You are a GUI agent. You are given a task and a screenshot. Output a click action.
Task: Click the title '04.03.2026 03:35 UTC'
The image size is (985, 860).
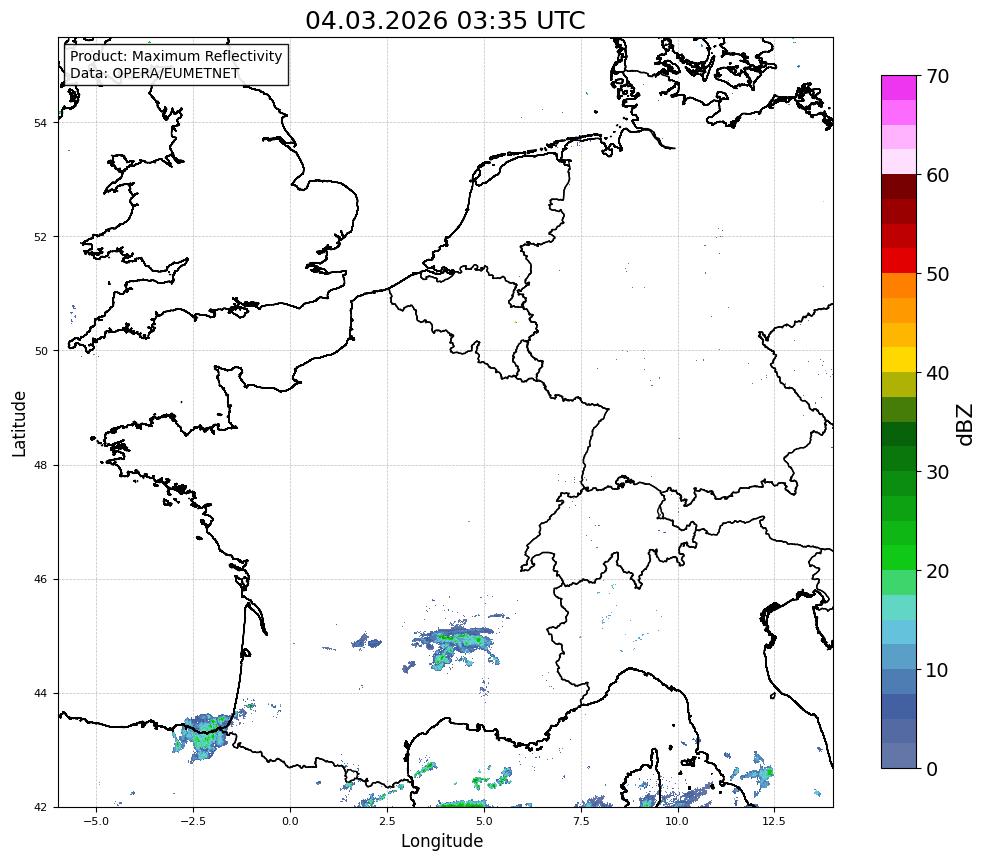(445, 20)
